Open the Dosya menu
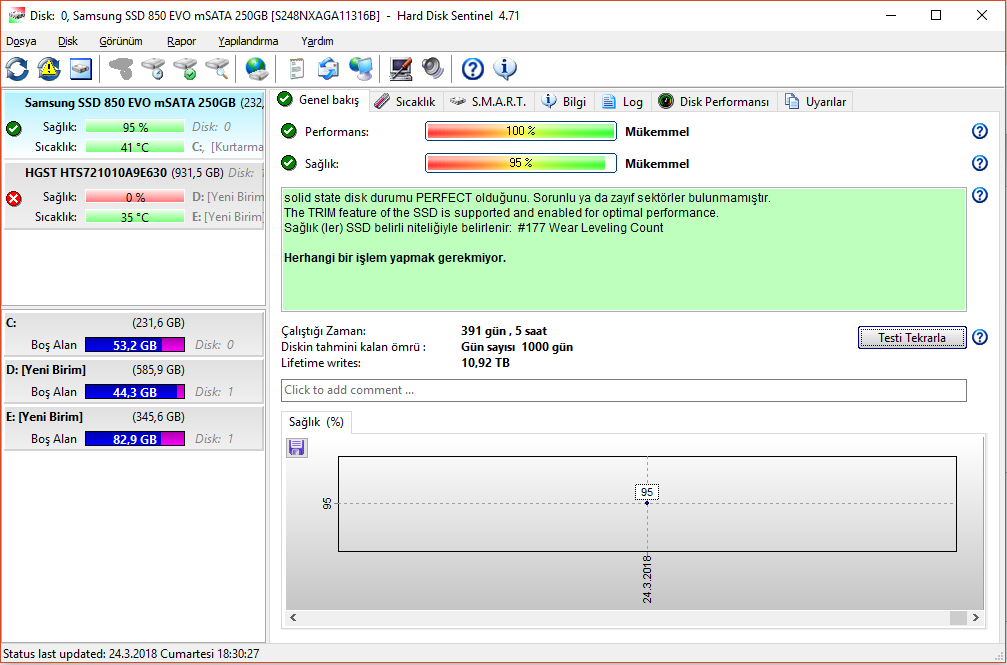This screenshot has width=1007, height=665. [x=21, y=41]
